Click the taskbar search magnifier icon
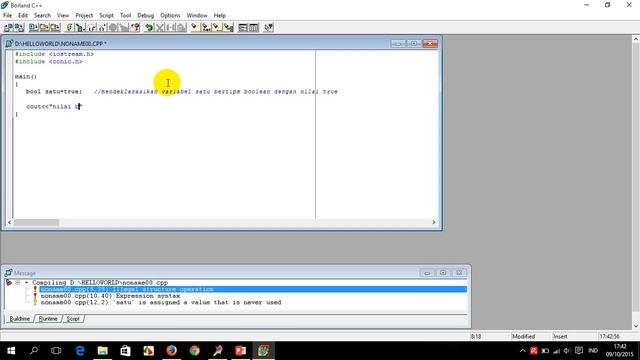 [34, 351]
